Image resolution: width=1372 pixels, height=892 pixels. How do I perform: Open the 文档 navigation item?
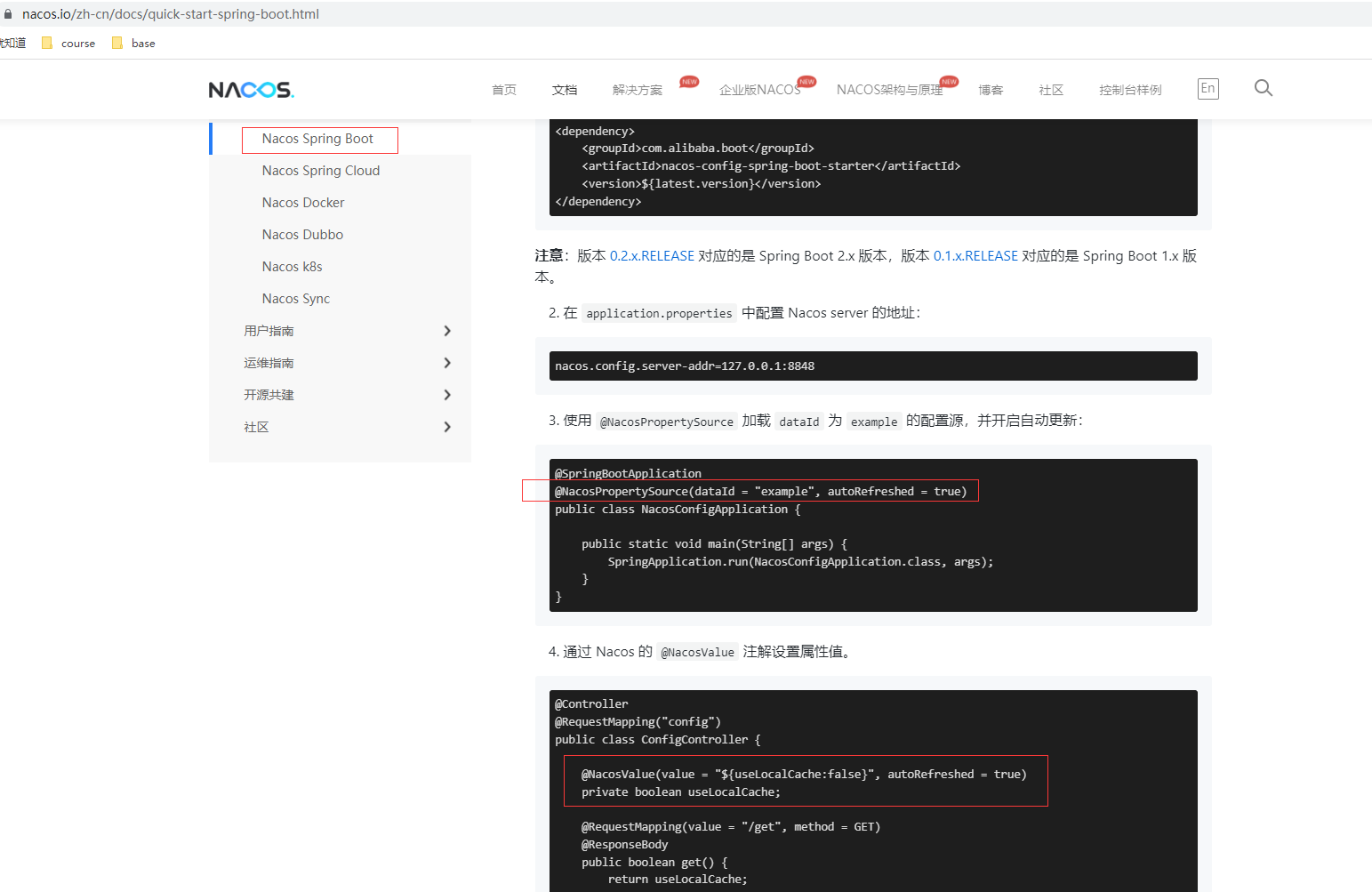(x=564, y=90)
